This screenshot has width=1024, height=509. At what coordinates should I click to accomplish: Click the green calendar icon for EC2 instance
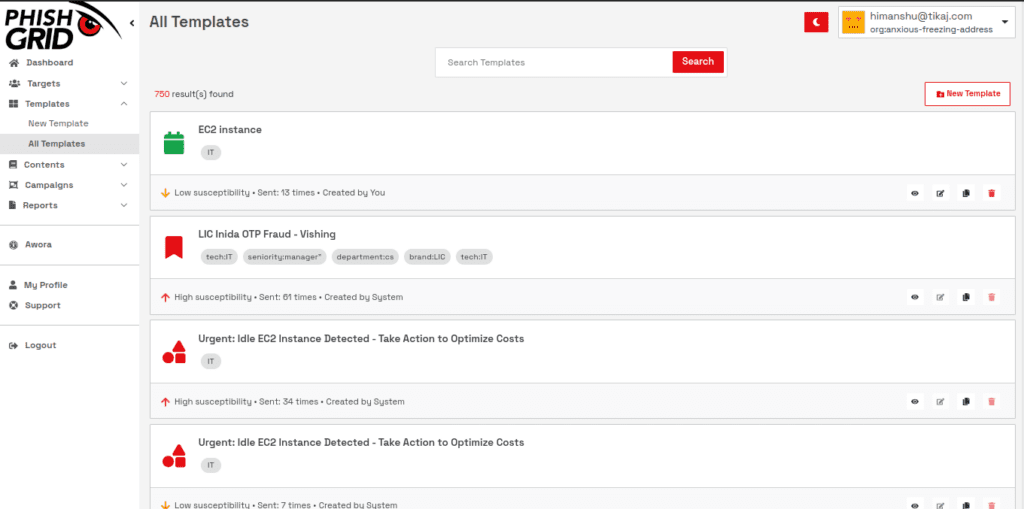point(174,142)
